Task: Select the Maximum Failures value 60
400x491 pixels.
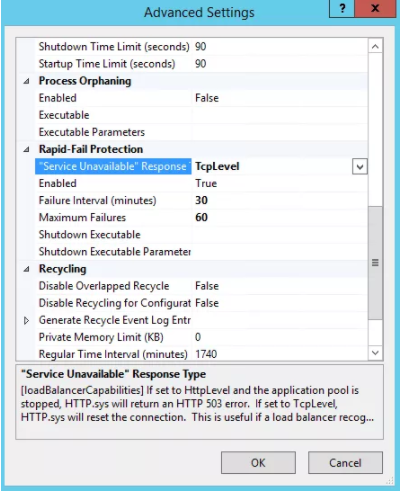Action: (280, 217)
